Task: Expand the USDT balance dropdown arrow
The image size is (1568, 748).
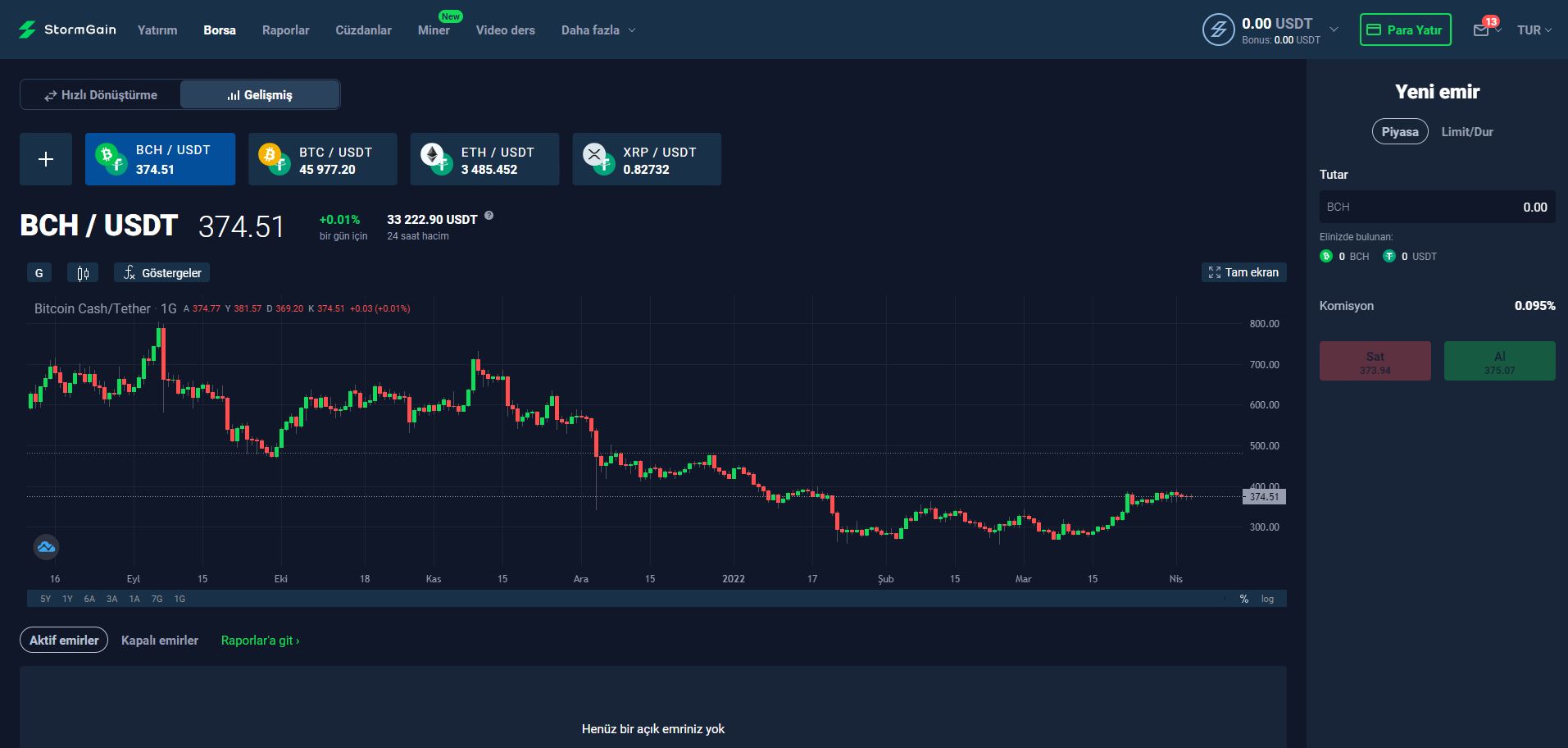Action: click(x=1334, y=30)
